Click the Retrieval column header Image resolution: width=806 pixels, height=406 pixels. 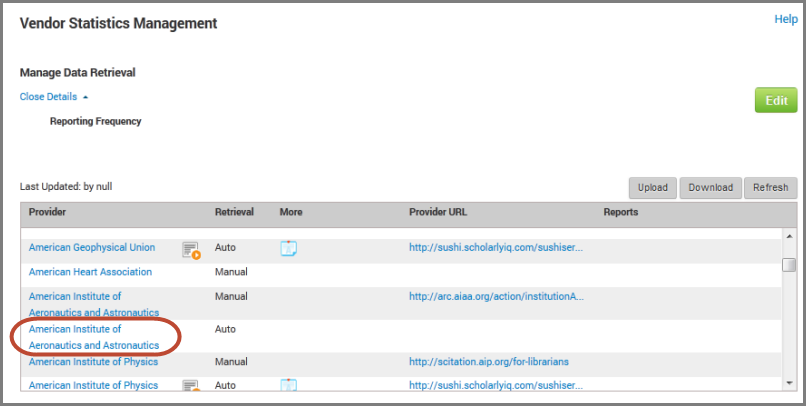pos(234,212)
